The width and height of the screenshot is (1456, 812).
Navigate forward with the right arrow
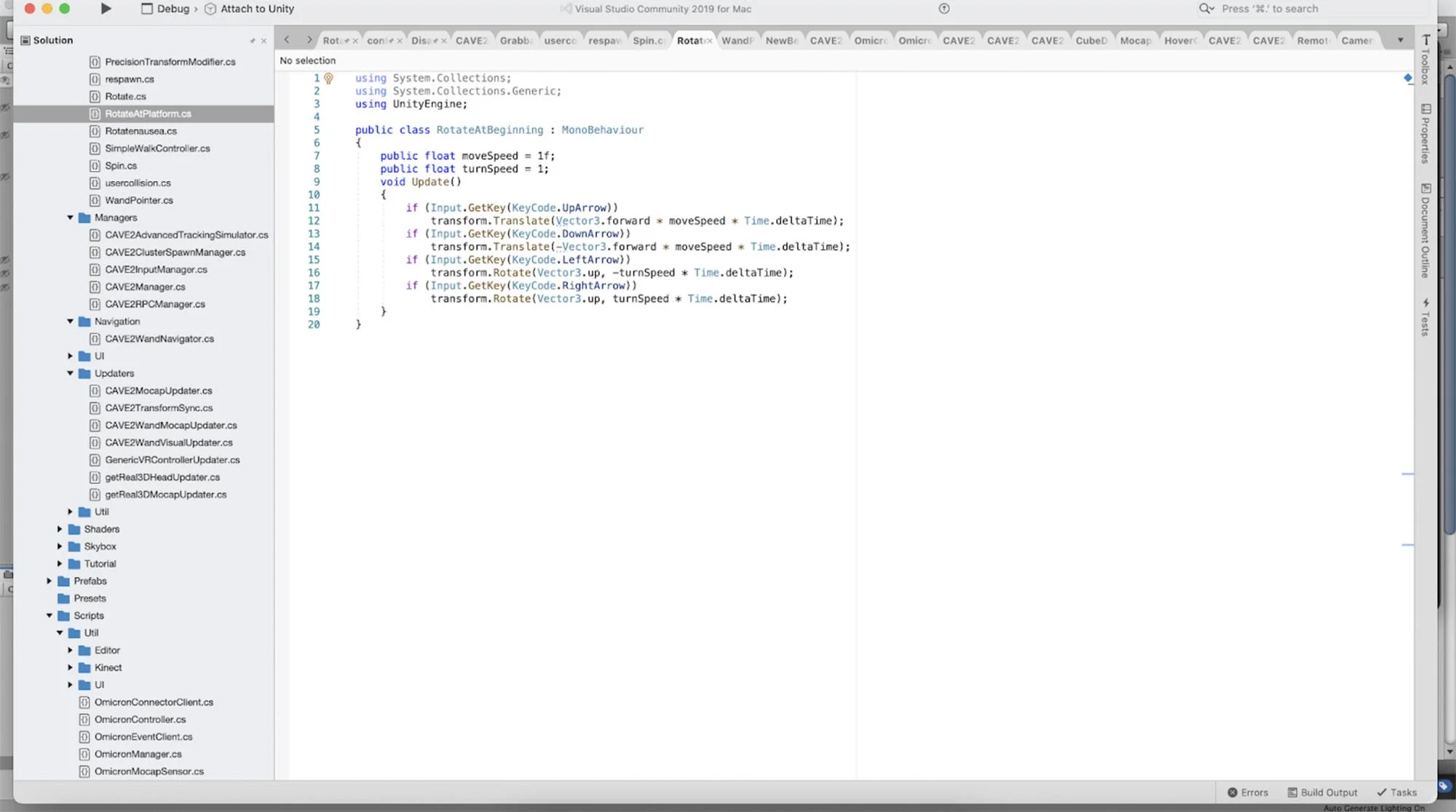click(x=309, y=40)
